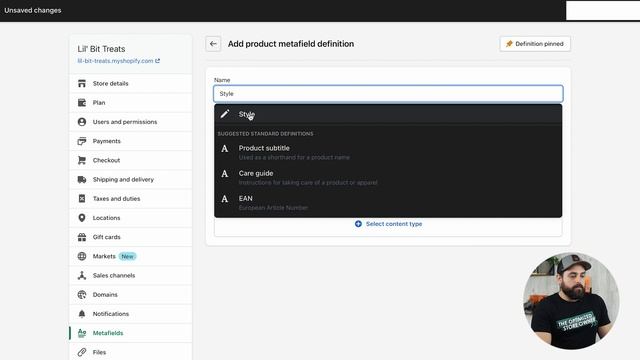640x360 pixels.
Task: Click the Store details shop icon
Action: click(82, 83)
